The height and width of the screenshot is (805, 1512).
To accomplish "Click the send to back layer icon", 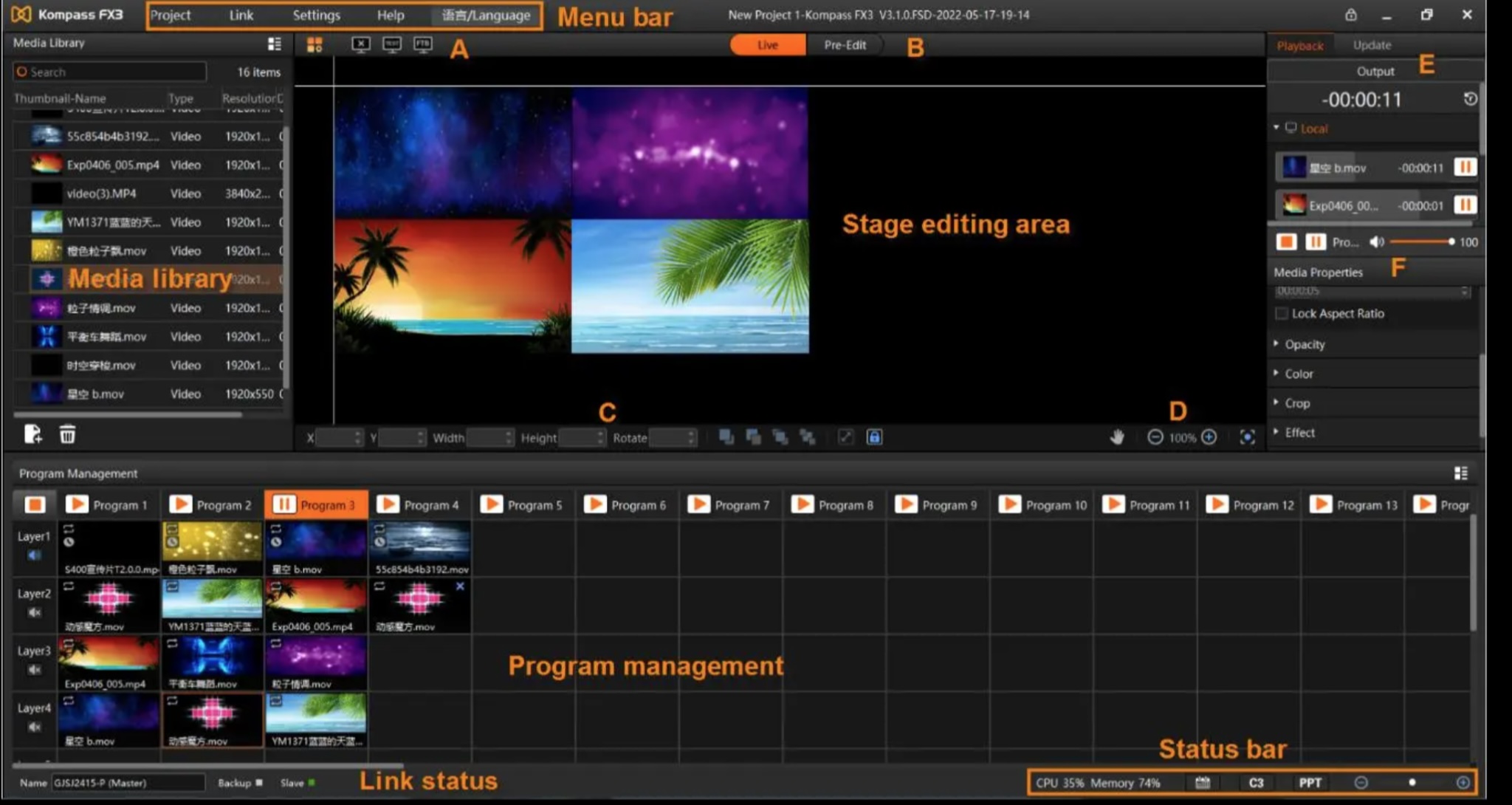I will [808, 437].
